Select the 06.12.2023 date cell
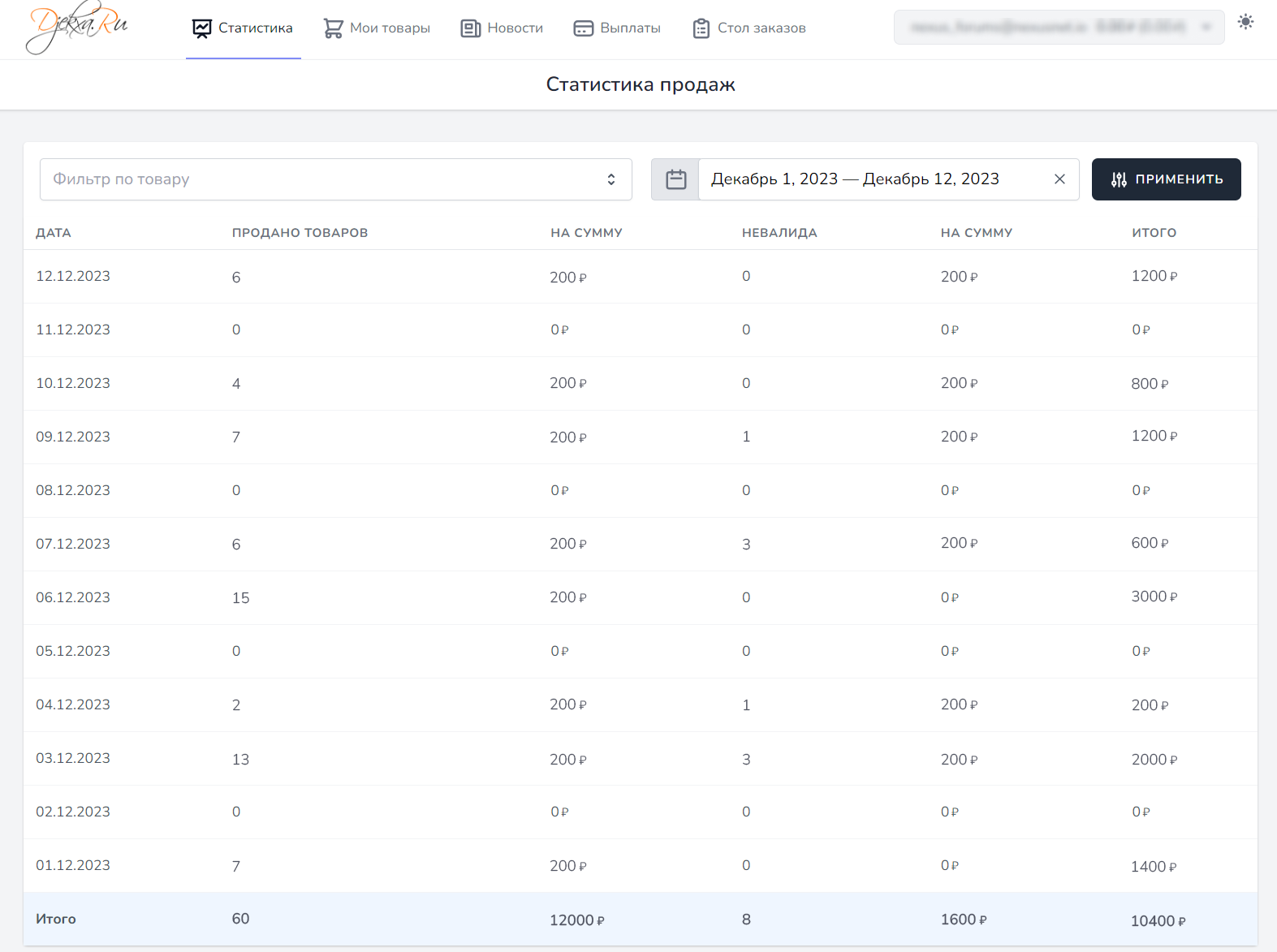This screenshot has height=952, width=1277. pos(73,598)
